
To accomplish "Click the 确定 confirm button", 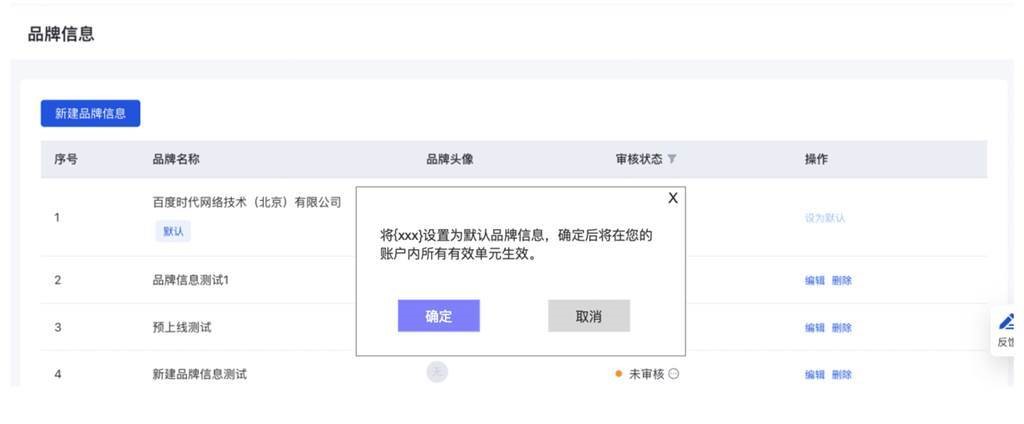I will (x=438, y=316).
